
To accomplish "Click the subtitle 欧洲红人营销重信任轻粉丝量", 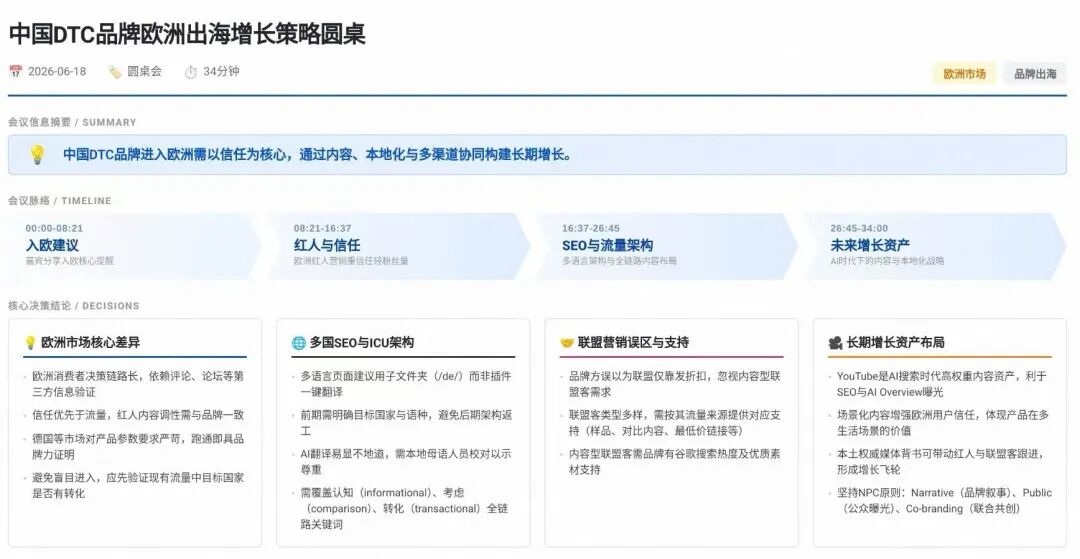I will point(351,261).
